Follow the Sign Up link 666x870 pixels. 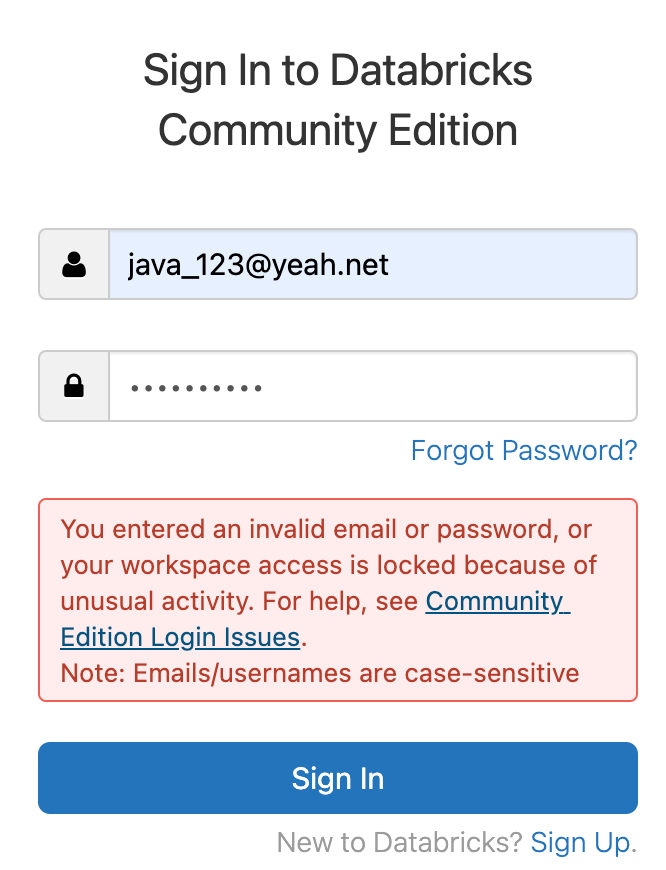[580, 842]
